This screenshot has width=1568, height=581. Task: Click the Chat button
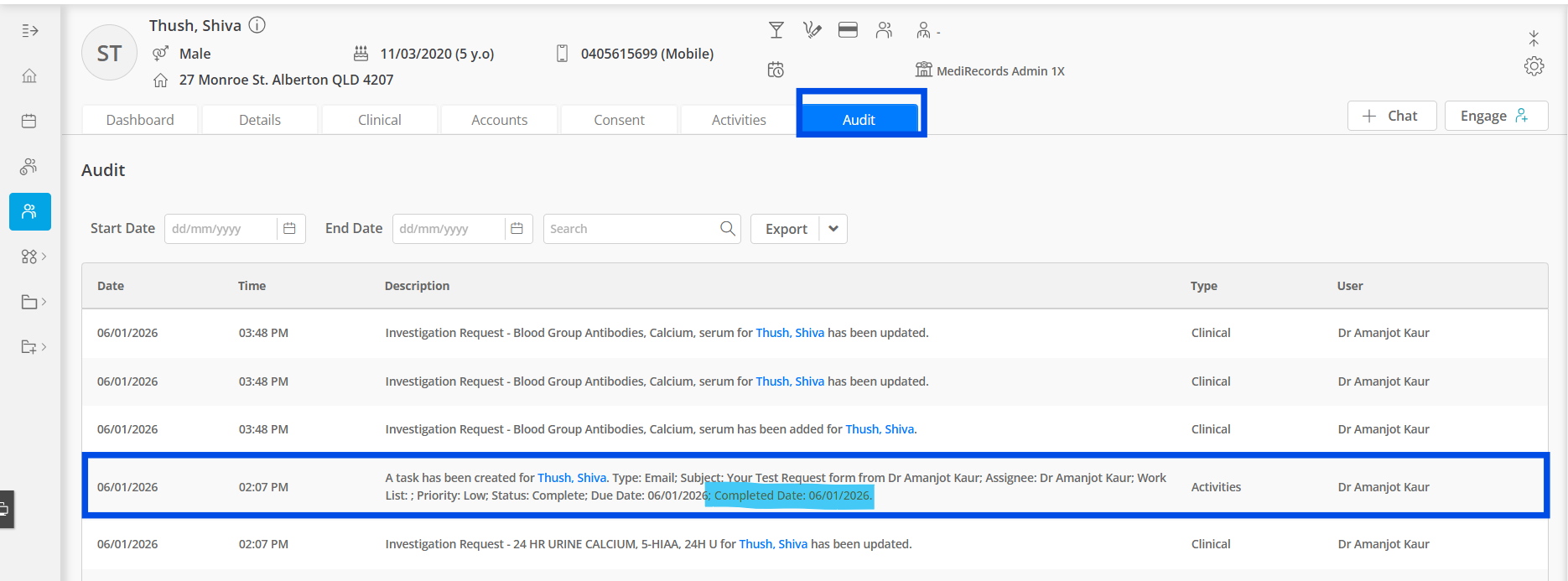tap(1392, 116)
